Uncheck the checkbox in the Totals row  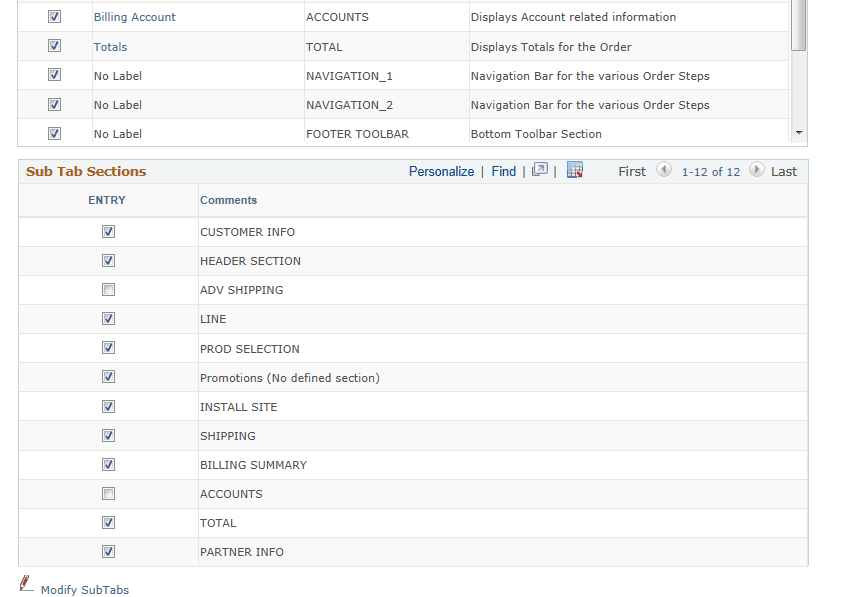(x=55, y=45)
